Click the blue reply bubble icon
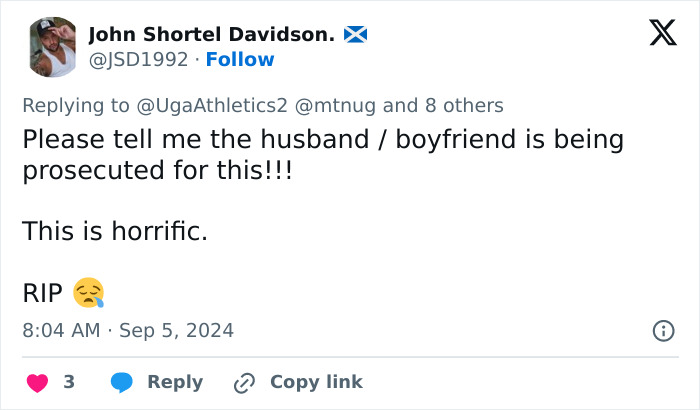 coord(122,382)
